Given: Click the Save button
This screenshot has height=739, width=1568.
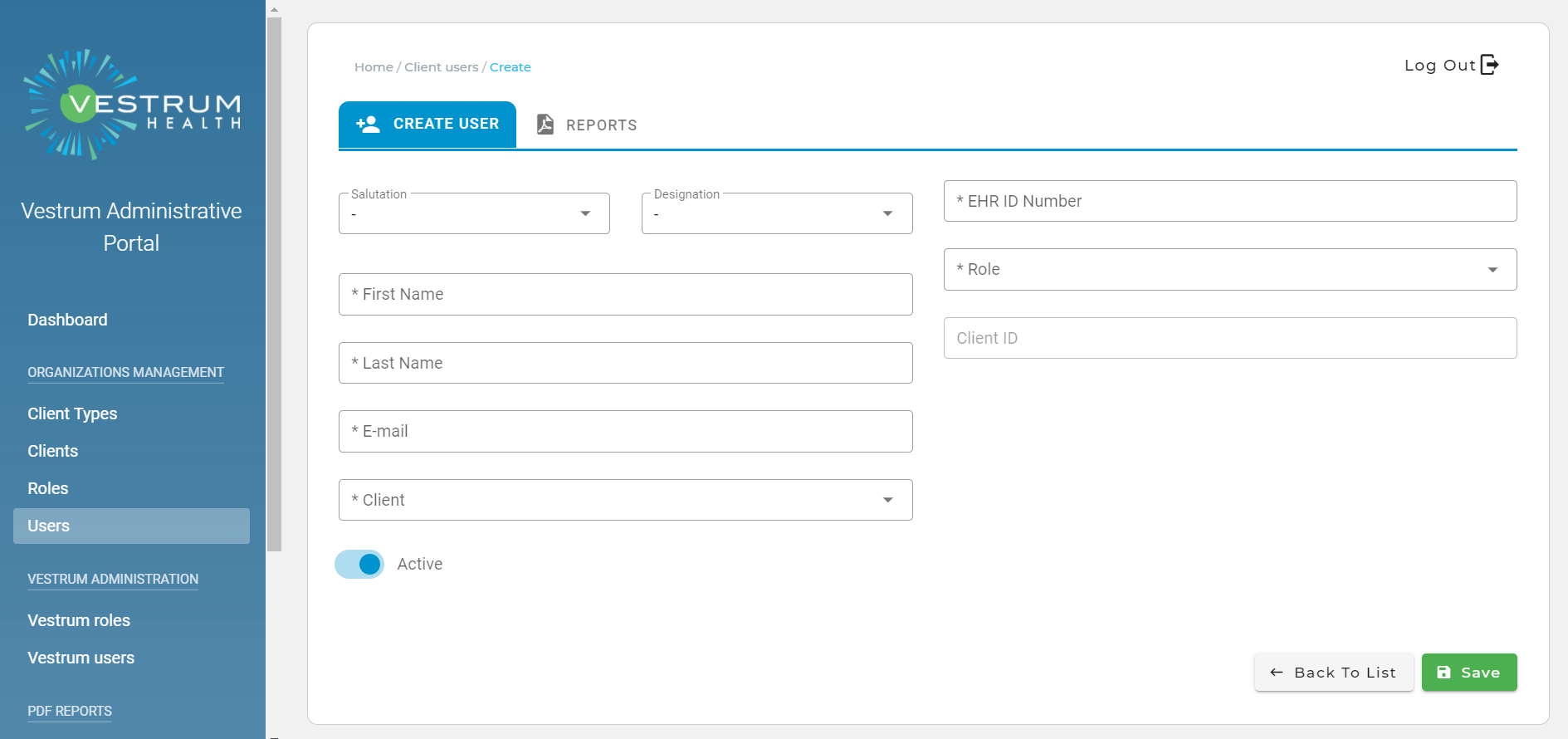Looking at the screenshot, I should tap(1469, 673).
